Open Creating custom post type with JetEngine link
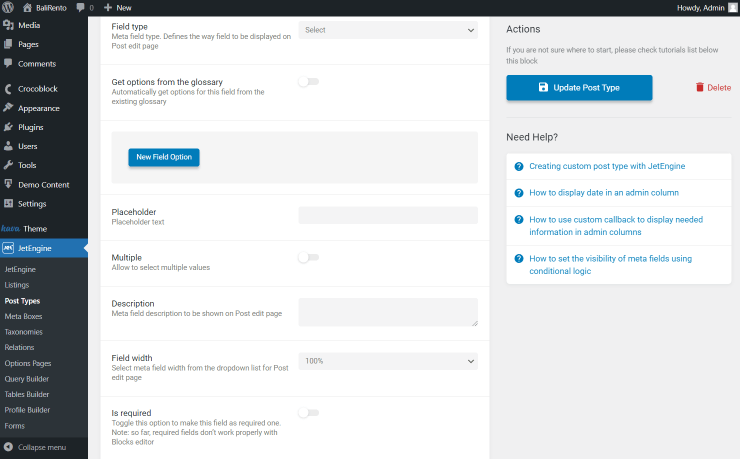740x459 pixels. (607, 166)
